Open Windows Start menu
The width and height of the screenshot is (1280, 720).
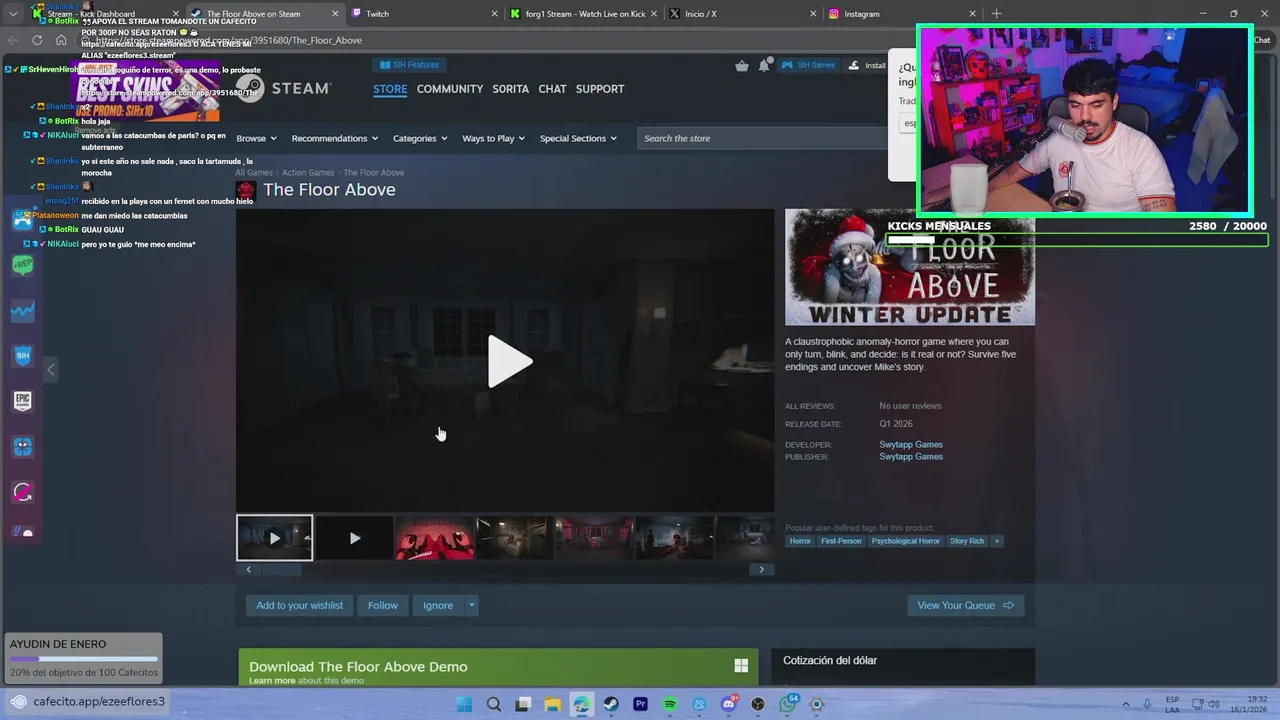(x=464, y=704)
